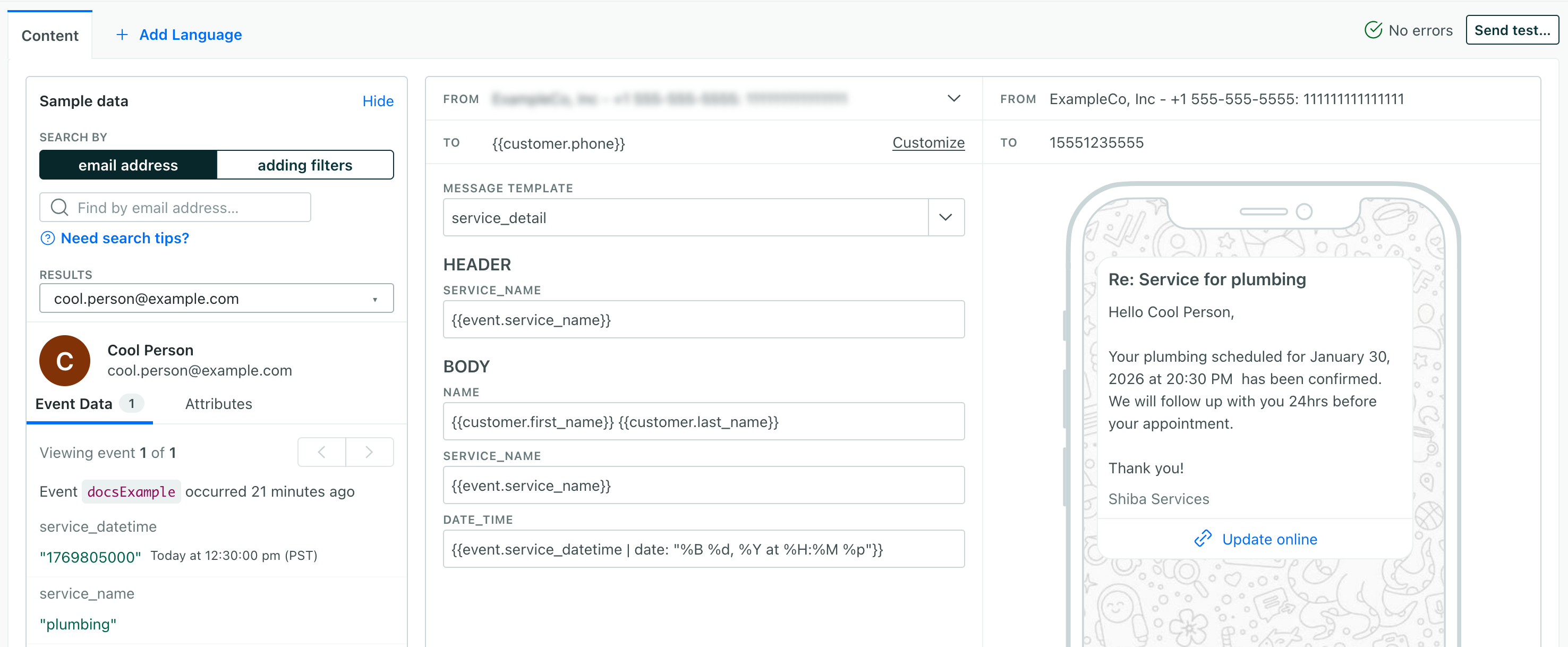The width and height of the screenshot is (1568, 647).
Task: Click the search magnifying glass icon
Action: (58, 207)
